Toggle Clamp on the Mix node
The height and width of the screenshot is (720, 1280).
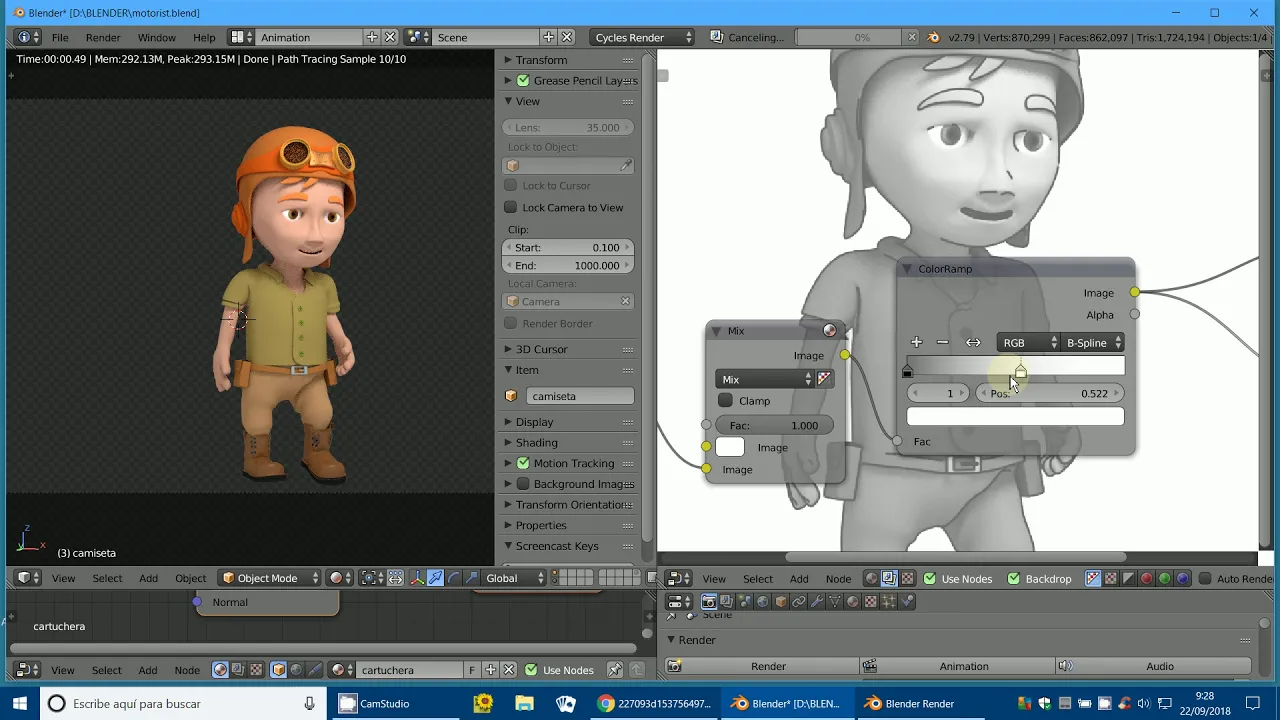click(726, 401)
